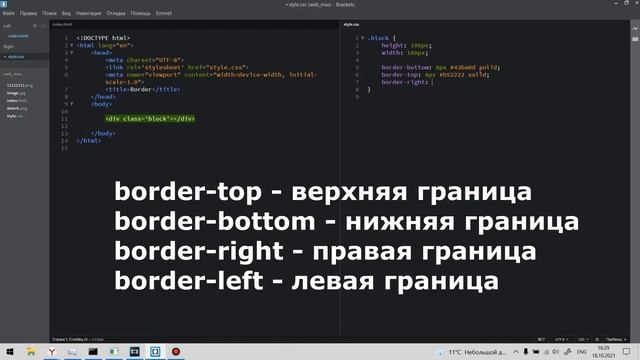Open the Отладка menu

pyautogui.click(x=116, y=13)
